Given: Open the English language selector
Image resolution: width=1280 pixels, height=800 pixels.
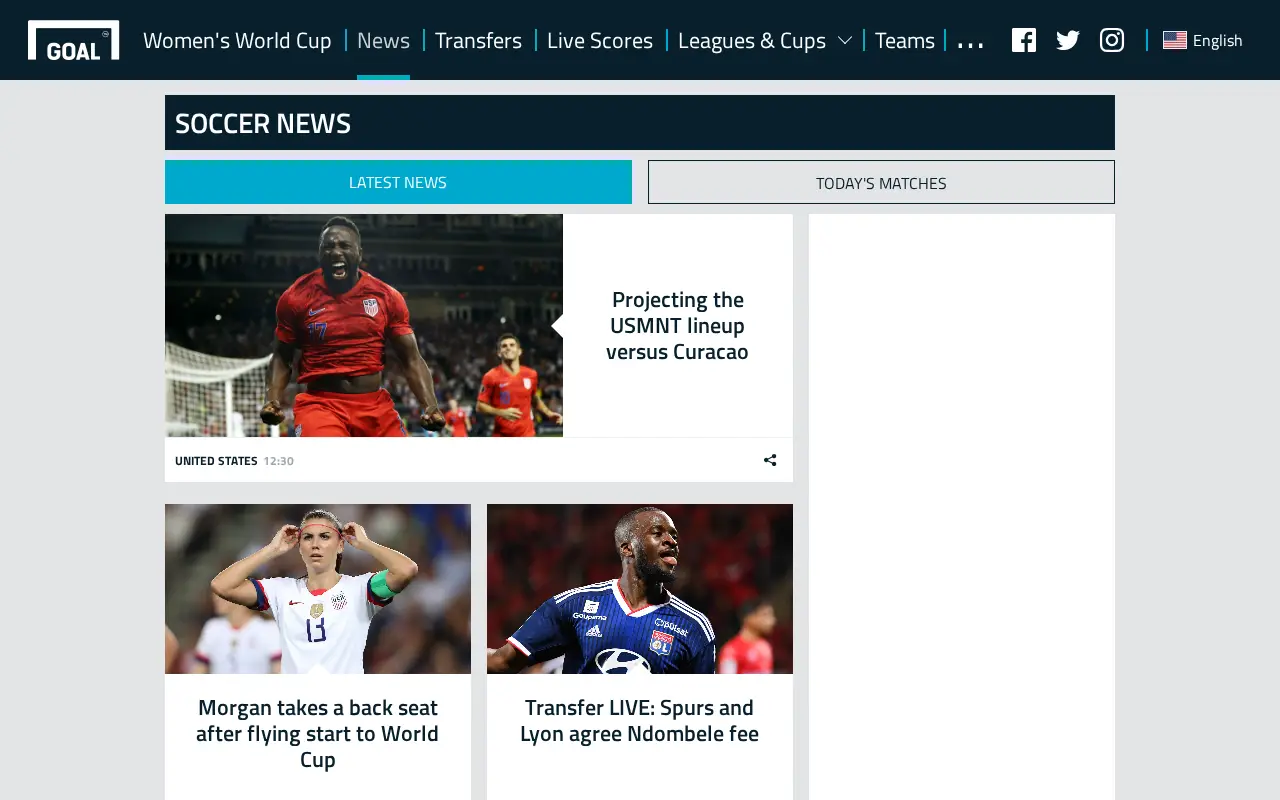Looking at the screenshot, I should 1203,40.
